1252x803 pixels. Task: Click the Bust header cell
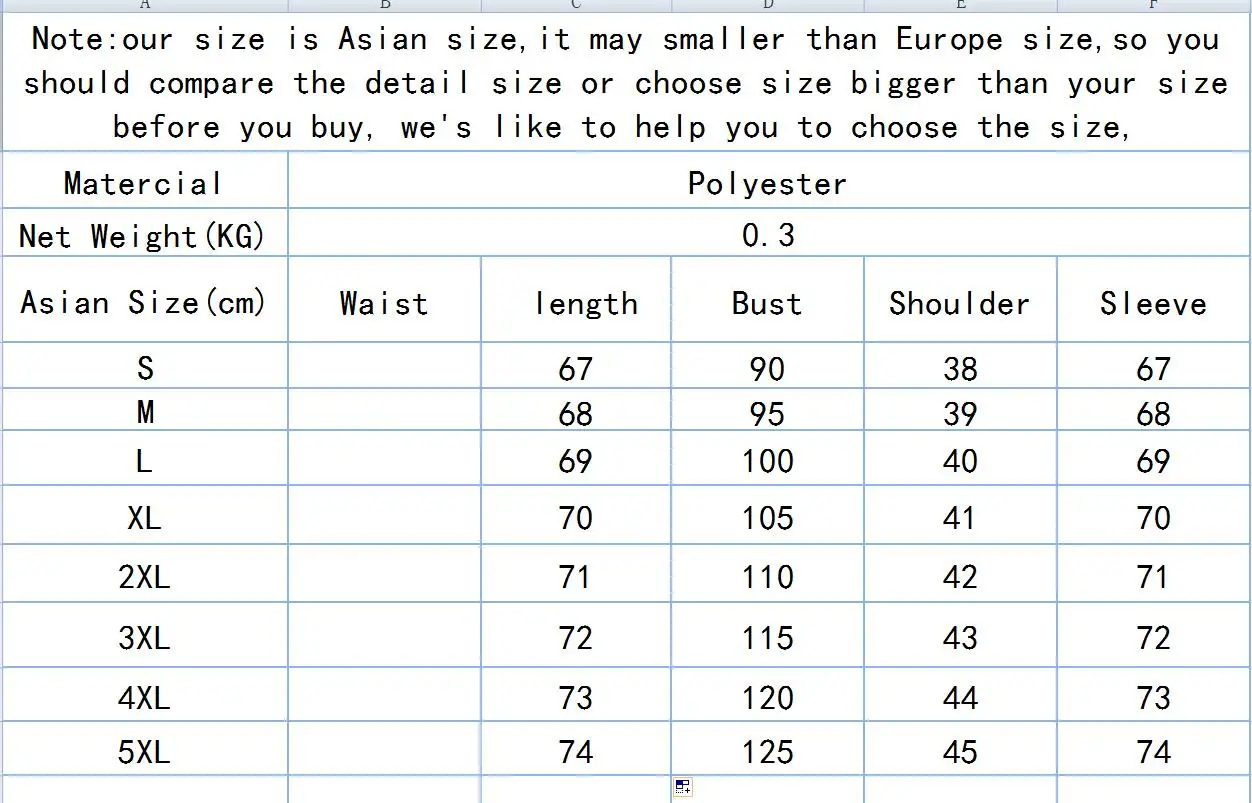point(767,303)
